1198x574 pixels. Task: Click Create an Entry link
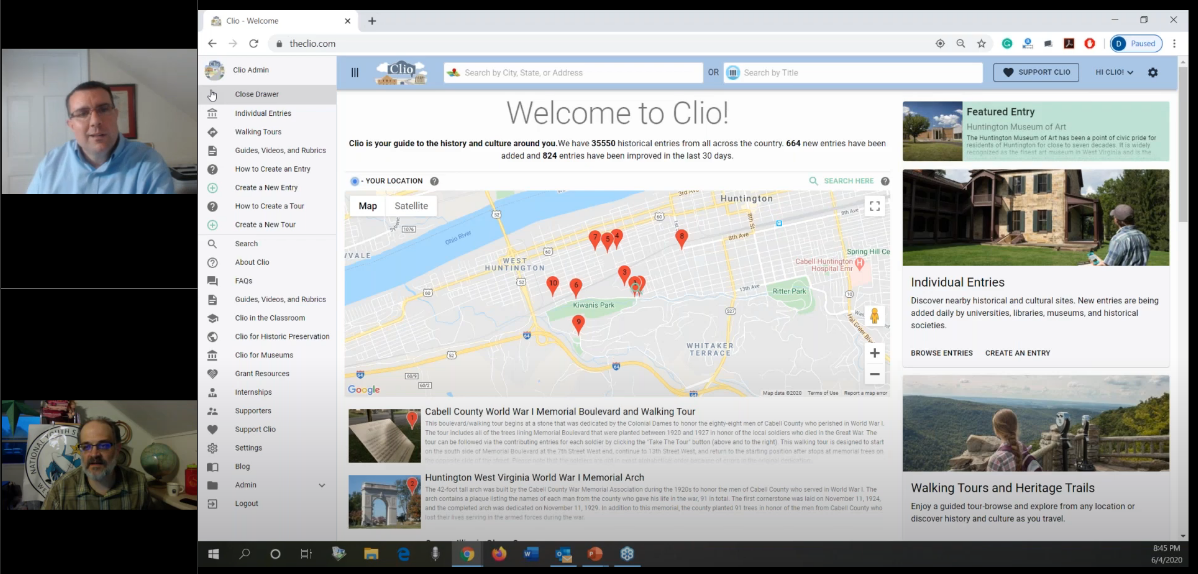(1018, 353)
